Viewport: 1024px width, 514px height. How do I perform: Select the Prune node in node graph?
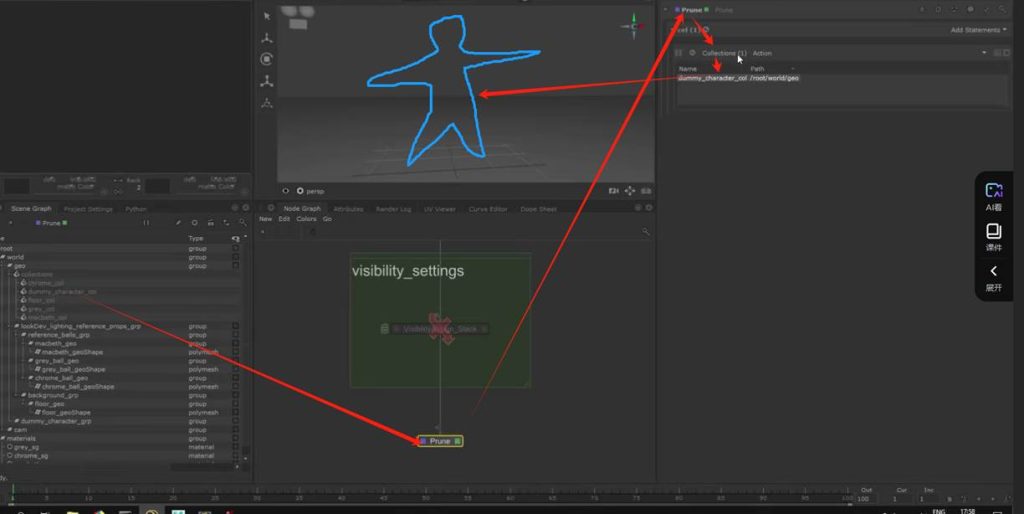pyautogui.click(x=440, y=441)
